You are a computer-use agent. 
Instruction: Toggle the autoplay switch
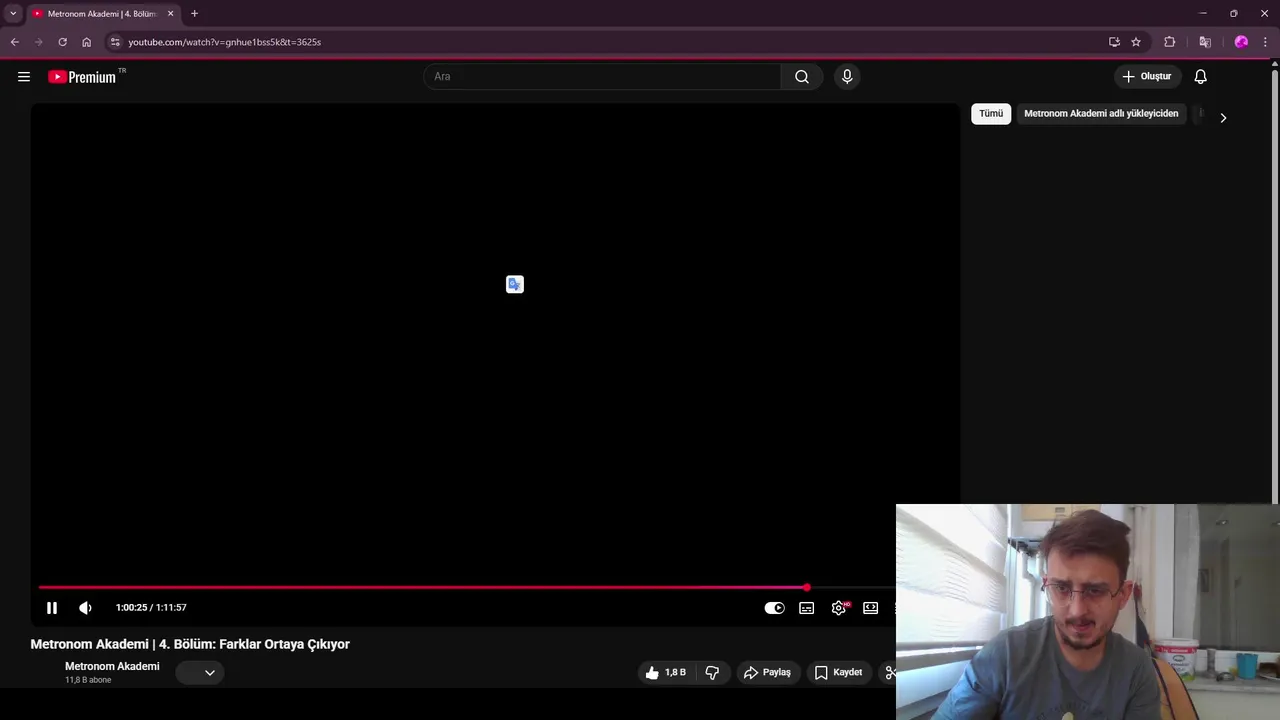[x=775, y=608]
